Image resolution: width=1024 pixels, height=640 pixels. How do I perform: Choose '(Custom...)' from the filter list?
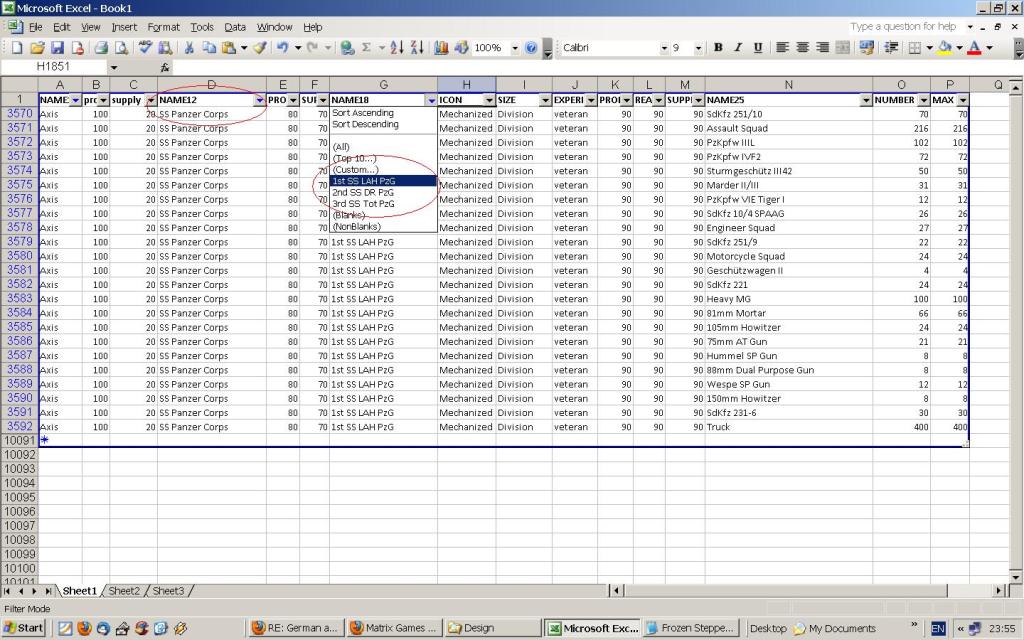[x=356, y=170]
